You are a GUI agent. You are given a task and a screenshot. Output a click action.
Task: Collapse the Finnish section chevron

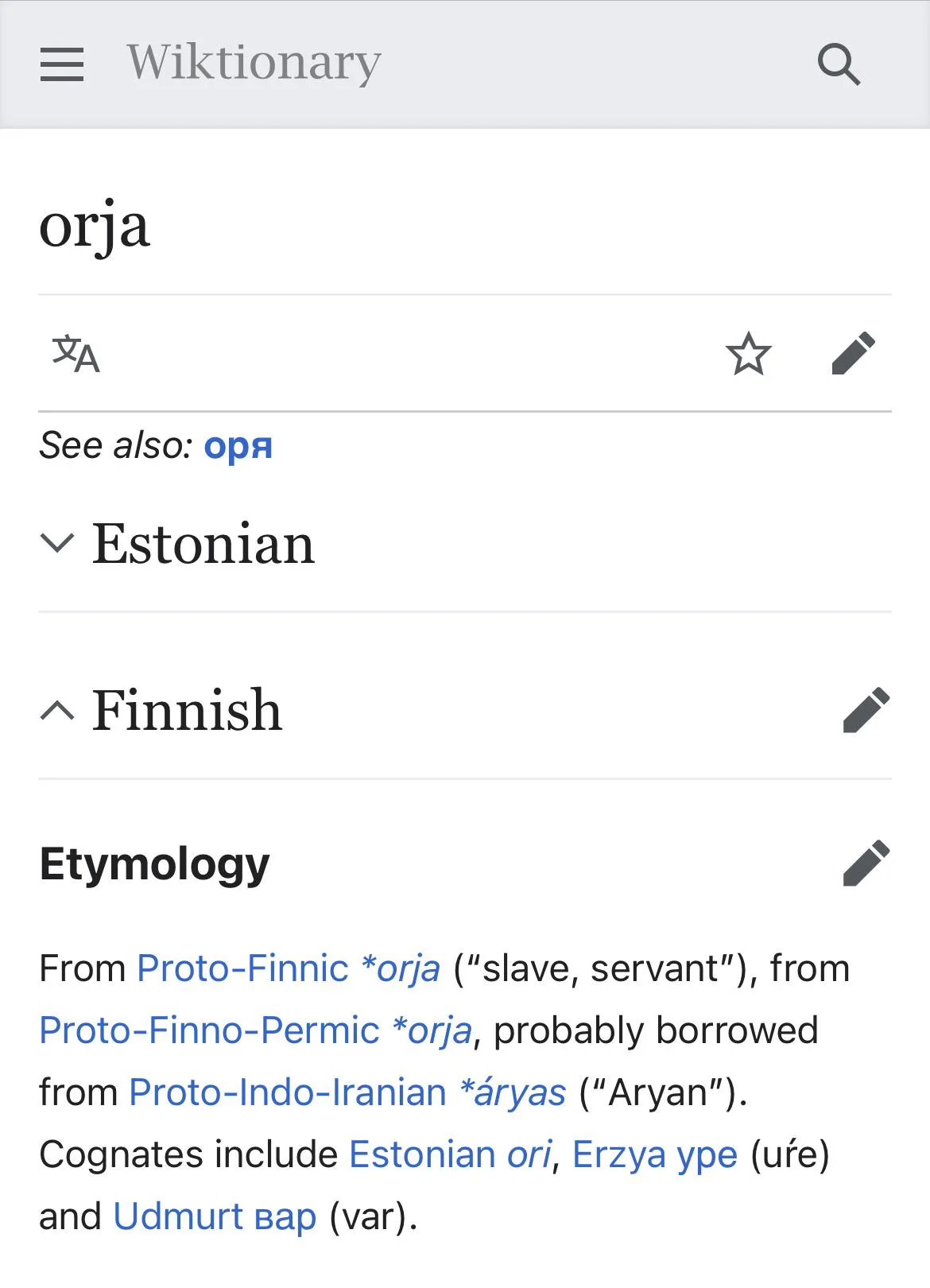click(x=57, y=710)
